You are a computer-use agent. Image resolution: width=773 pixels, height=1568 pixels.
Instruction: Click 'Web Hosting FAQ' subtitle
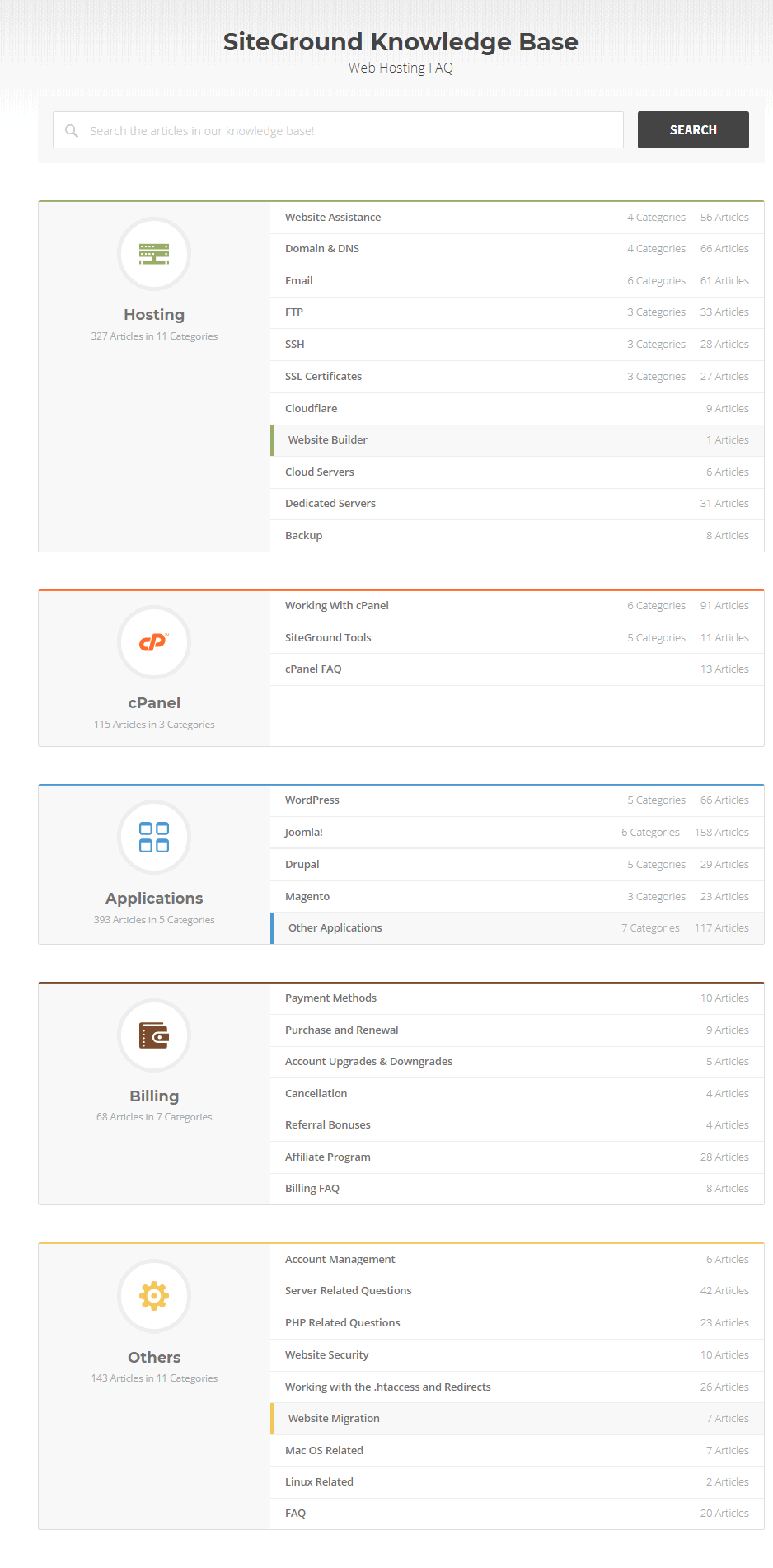point(401,68)
